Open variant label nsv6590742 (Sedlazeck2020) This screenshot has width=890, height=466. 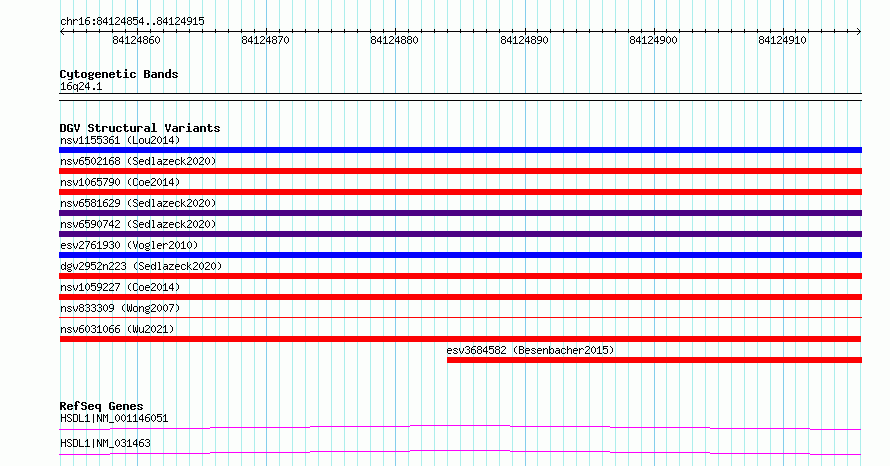pyautogui.click(x=138, y=224)
